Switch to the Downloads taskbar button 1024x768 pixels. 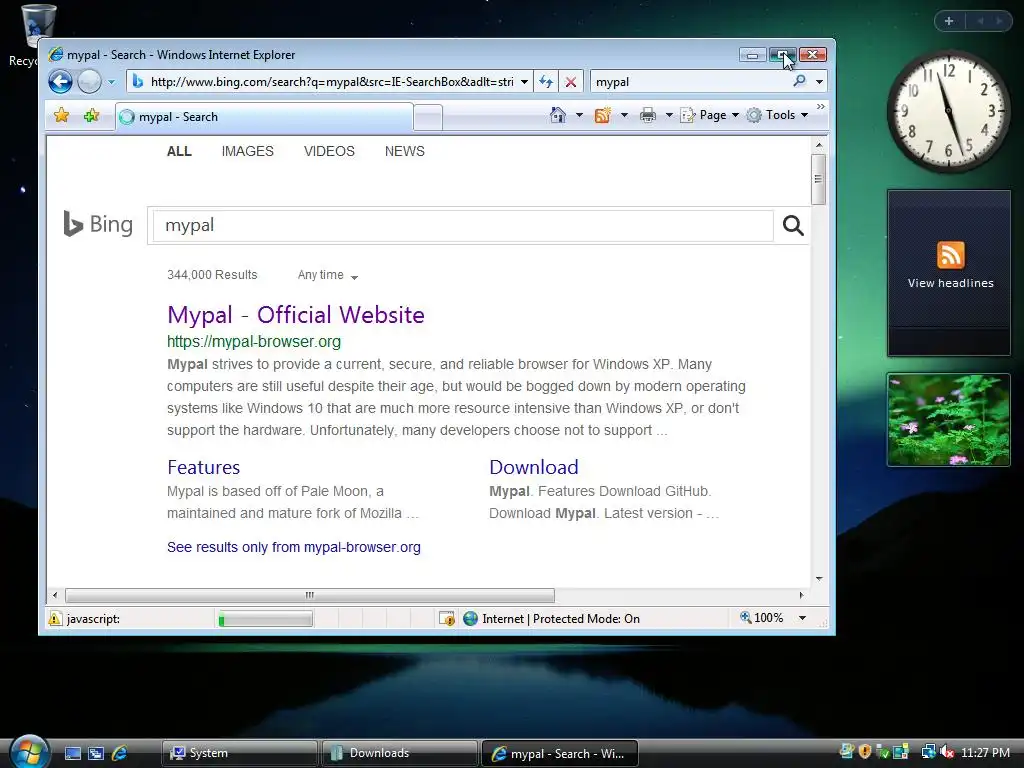click(399, 753)
